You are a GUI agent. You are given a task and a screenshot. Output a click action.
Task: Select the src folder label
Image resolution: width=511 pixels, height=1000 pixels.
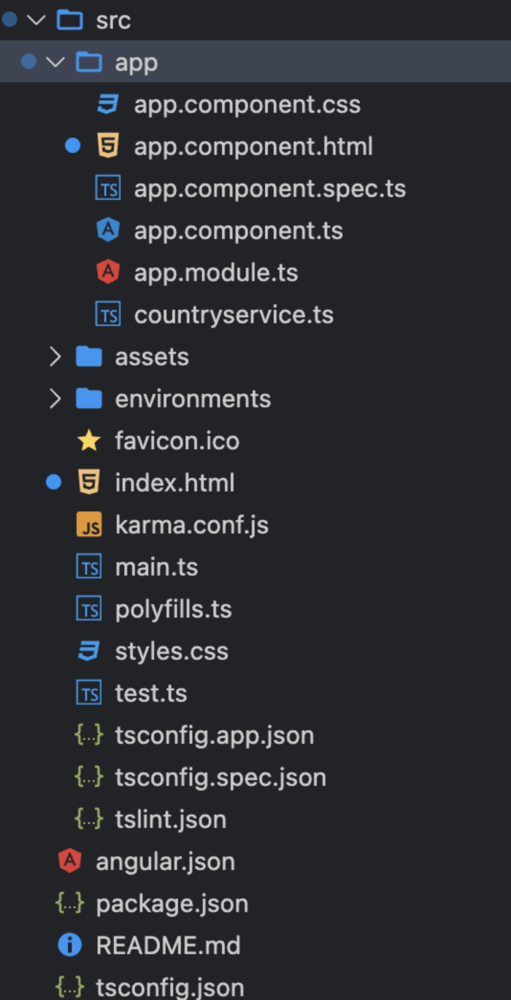(113, 20)
